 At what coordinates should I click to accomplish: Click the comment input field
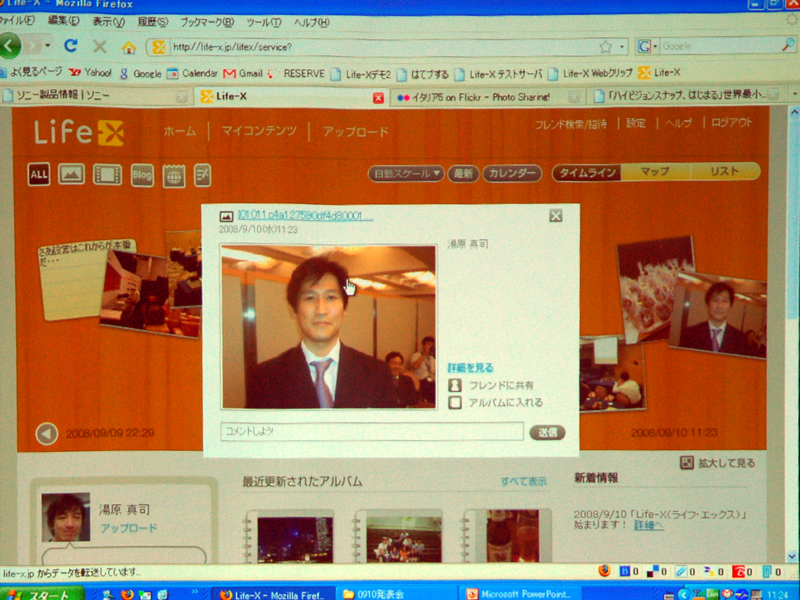tap(372, 432)
